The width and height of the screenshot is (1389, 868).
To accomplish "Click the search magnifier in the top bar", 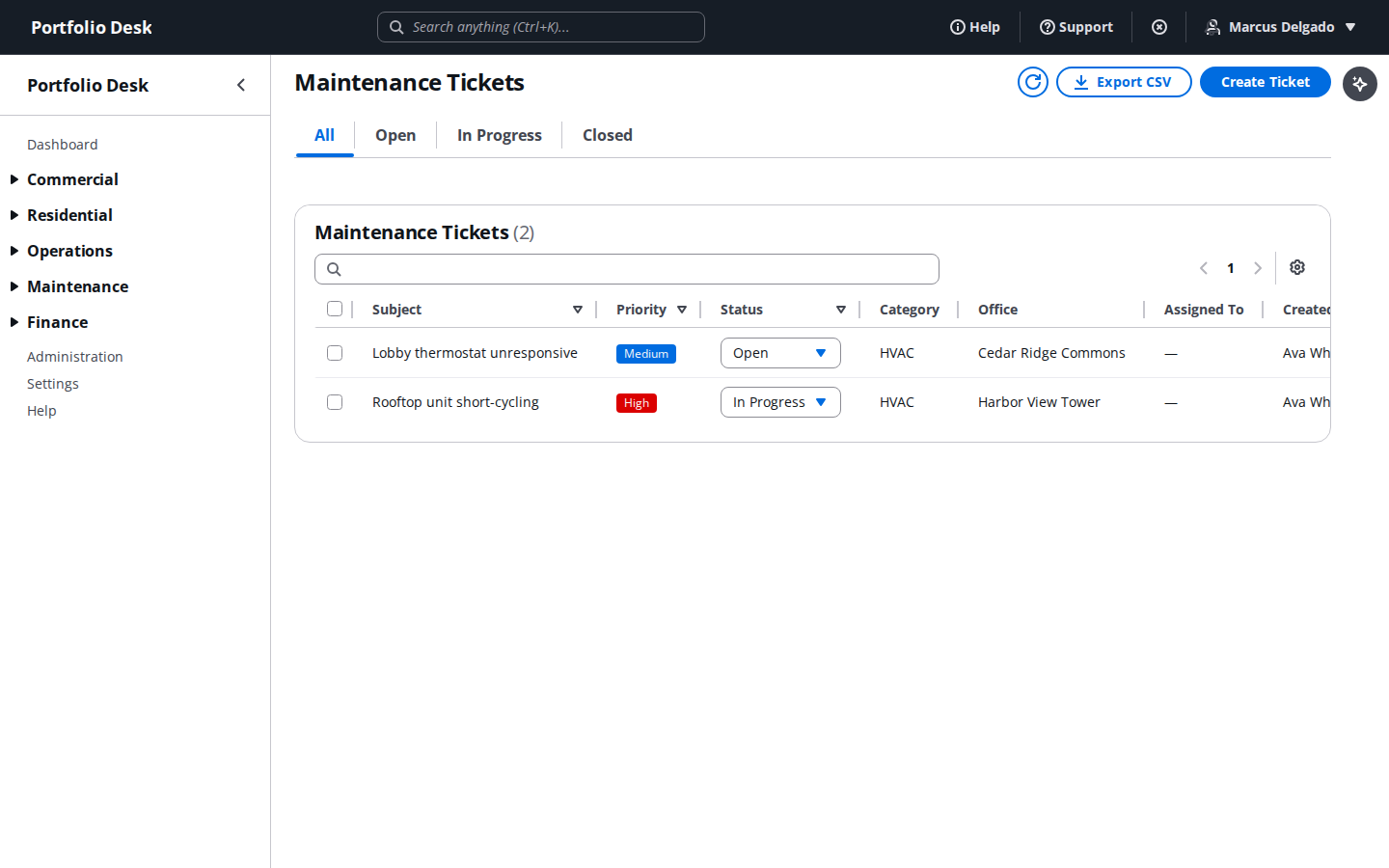I will 396,27.
